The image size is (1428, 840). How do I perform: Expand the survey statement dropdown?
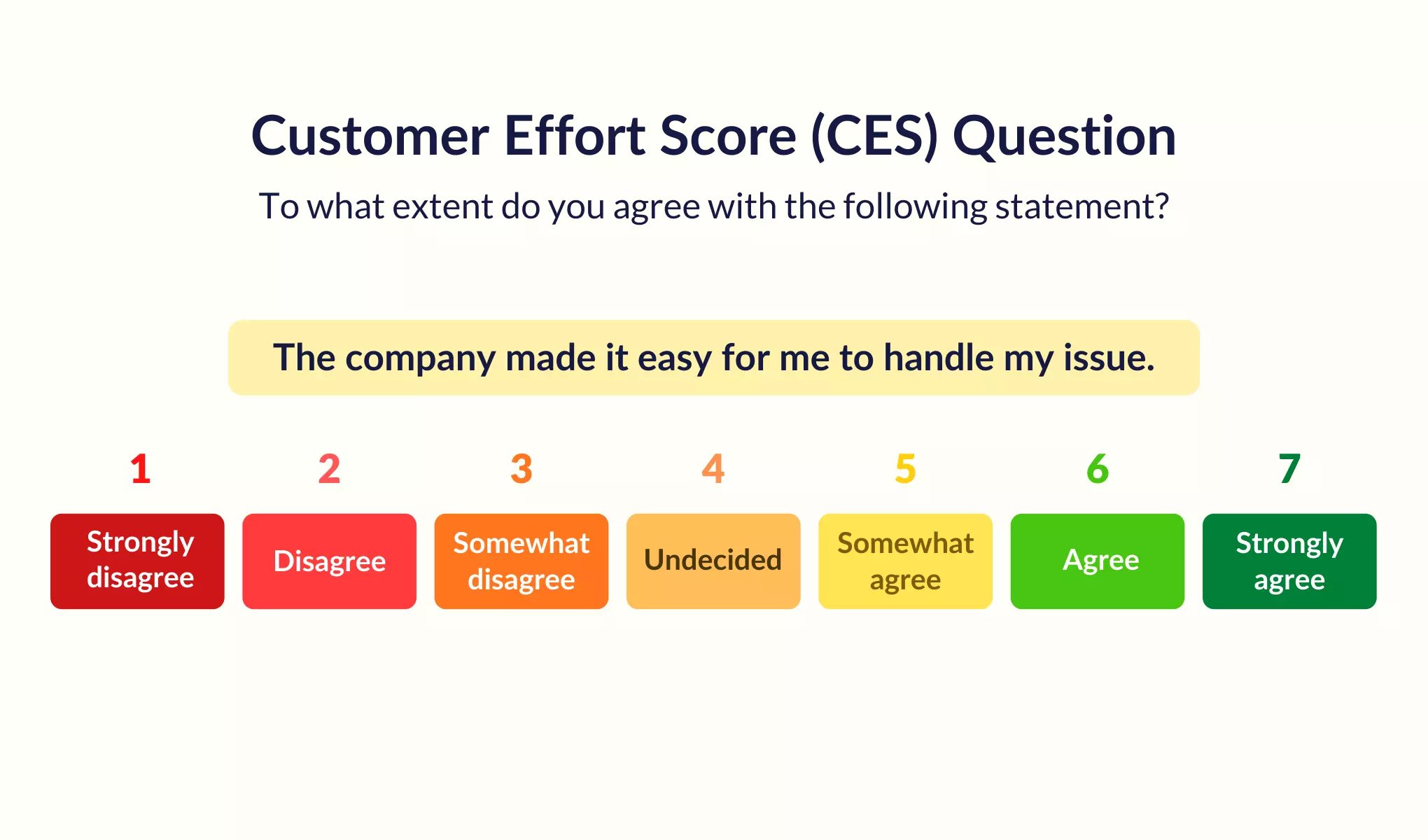(714, 357)
